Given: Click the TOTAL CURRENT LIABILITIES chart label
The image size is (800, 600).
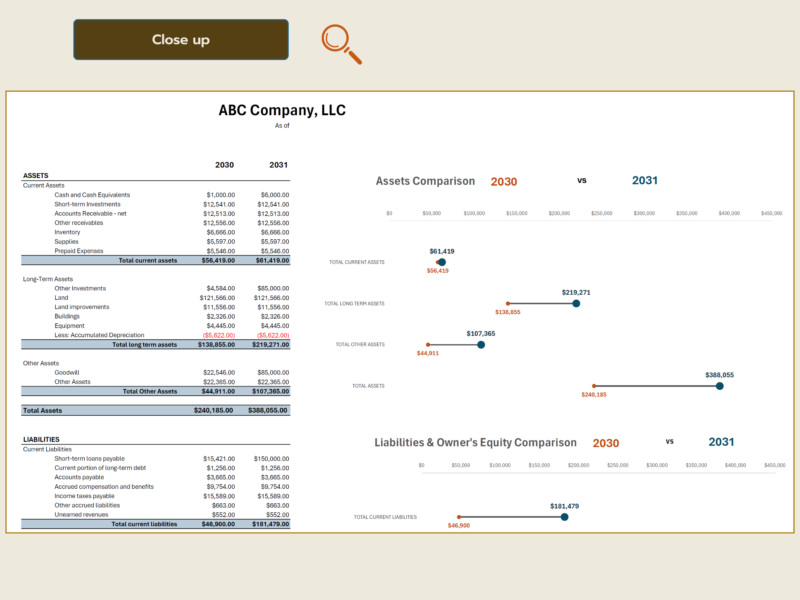Looking at the screenshot, I should click(x=385, y=517).
